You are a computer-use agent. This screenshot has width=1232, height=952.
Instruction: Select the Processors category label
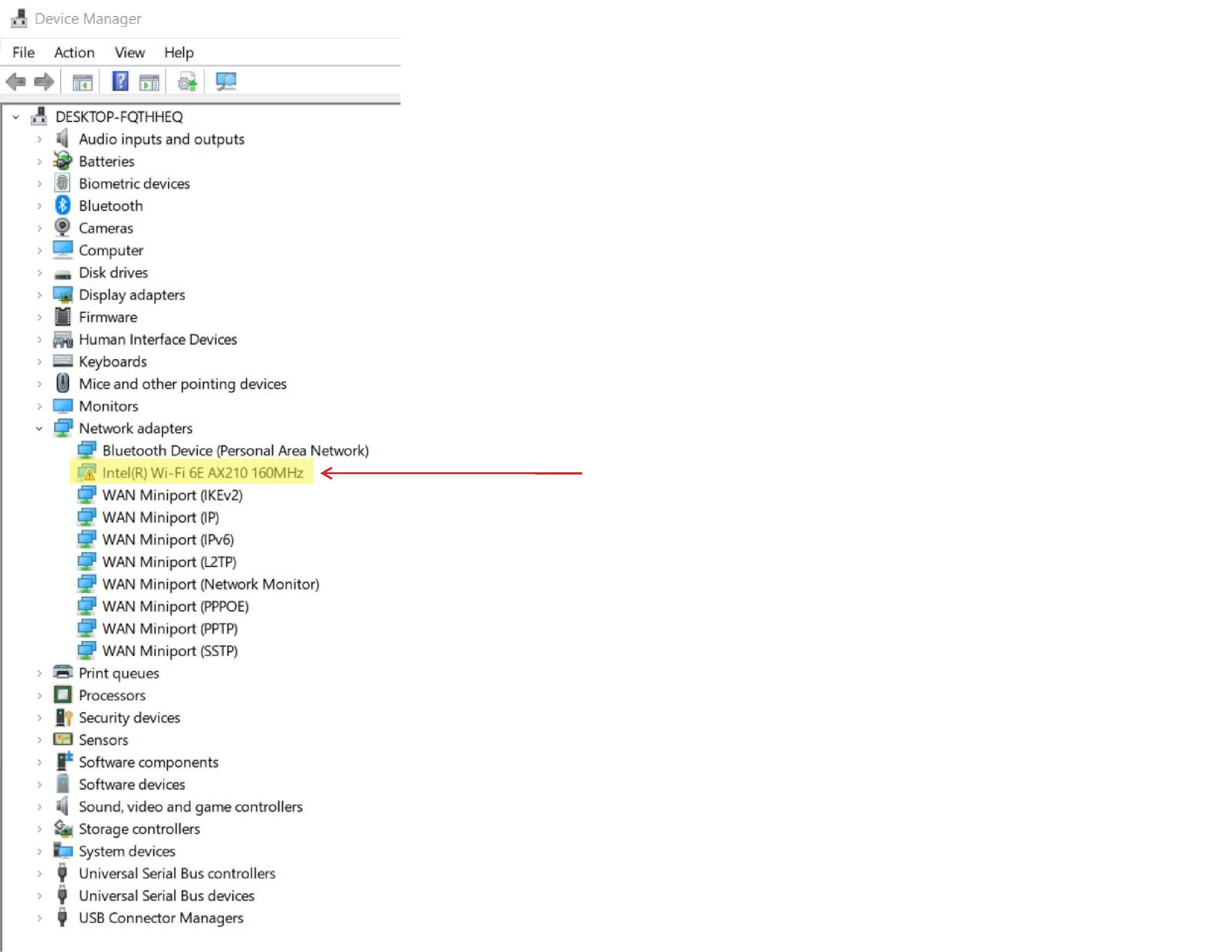point(112,696)
